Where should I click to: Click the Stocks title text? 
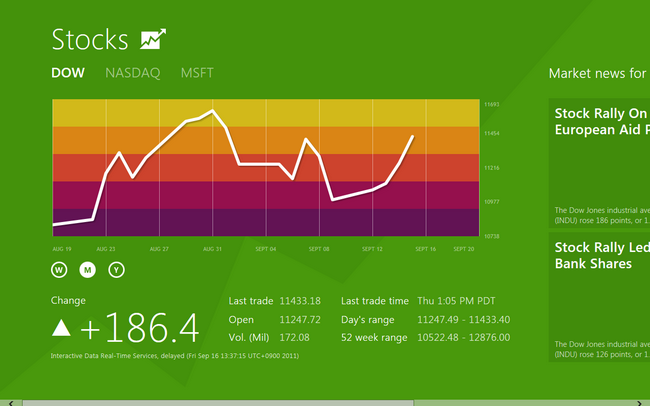[x=90, y=40]
